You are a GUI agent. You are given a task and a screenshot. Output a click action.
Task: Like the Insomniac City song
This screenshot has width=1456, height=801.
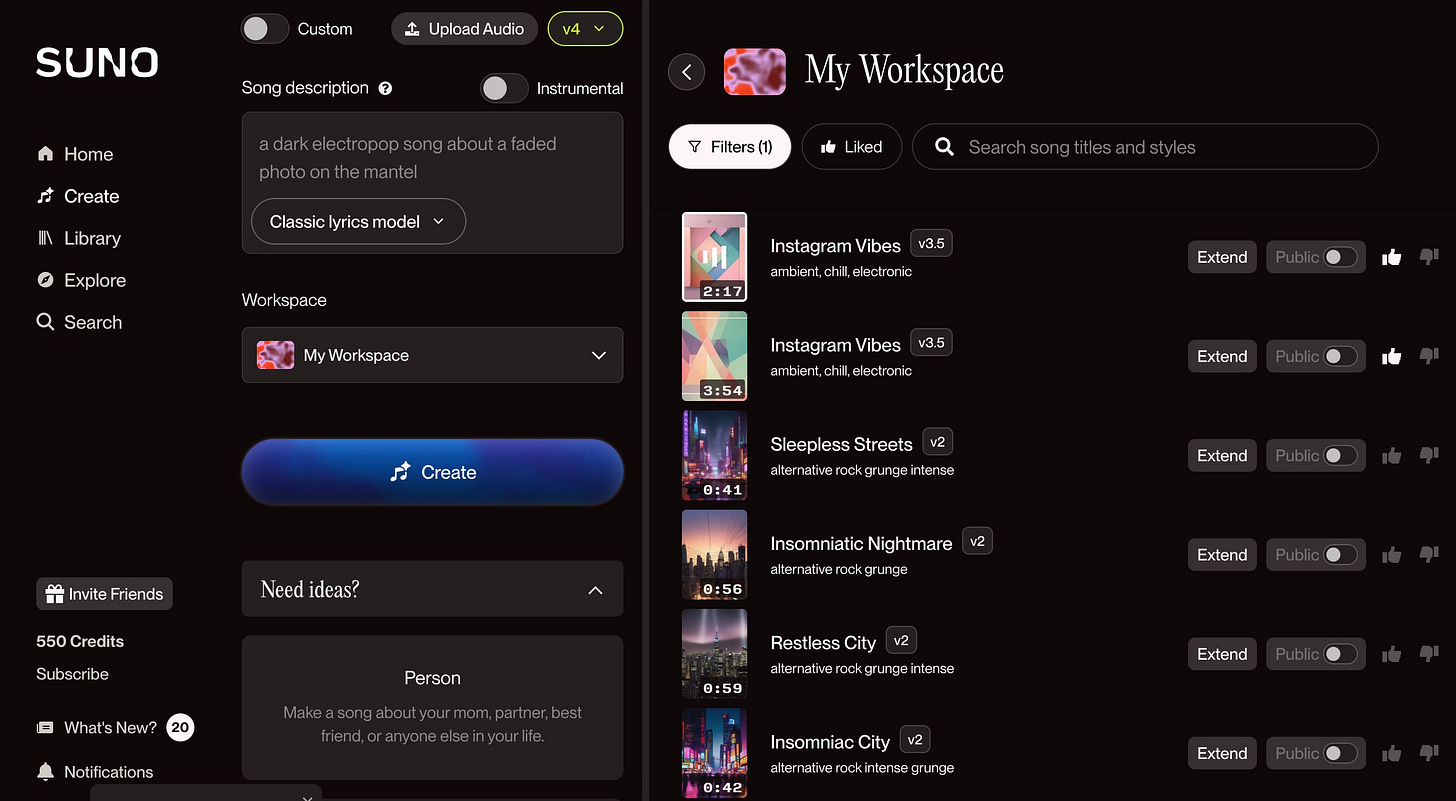[1391, 753]
